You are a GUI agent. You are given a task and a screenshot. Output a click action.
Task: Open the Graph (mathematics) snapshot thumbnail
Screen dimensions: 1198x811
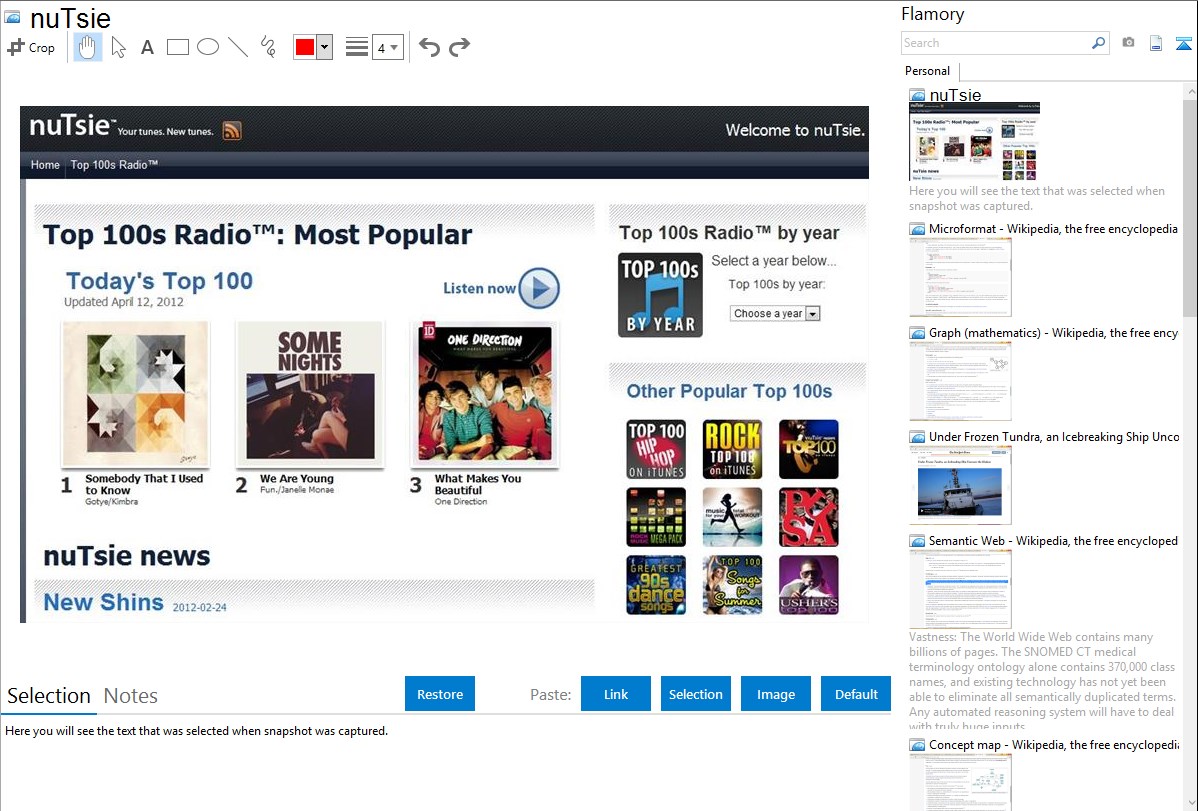coord(960,381)
